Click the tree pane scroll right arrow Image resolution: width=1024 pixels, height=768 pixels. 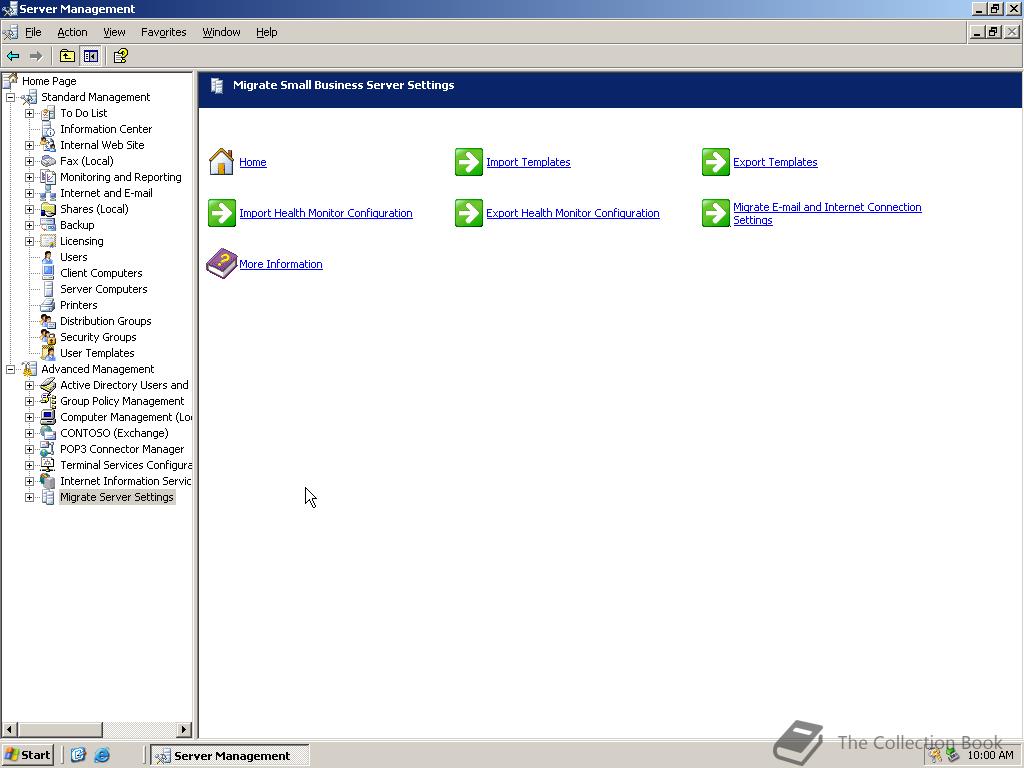point(184,729)
